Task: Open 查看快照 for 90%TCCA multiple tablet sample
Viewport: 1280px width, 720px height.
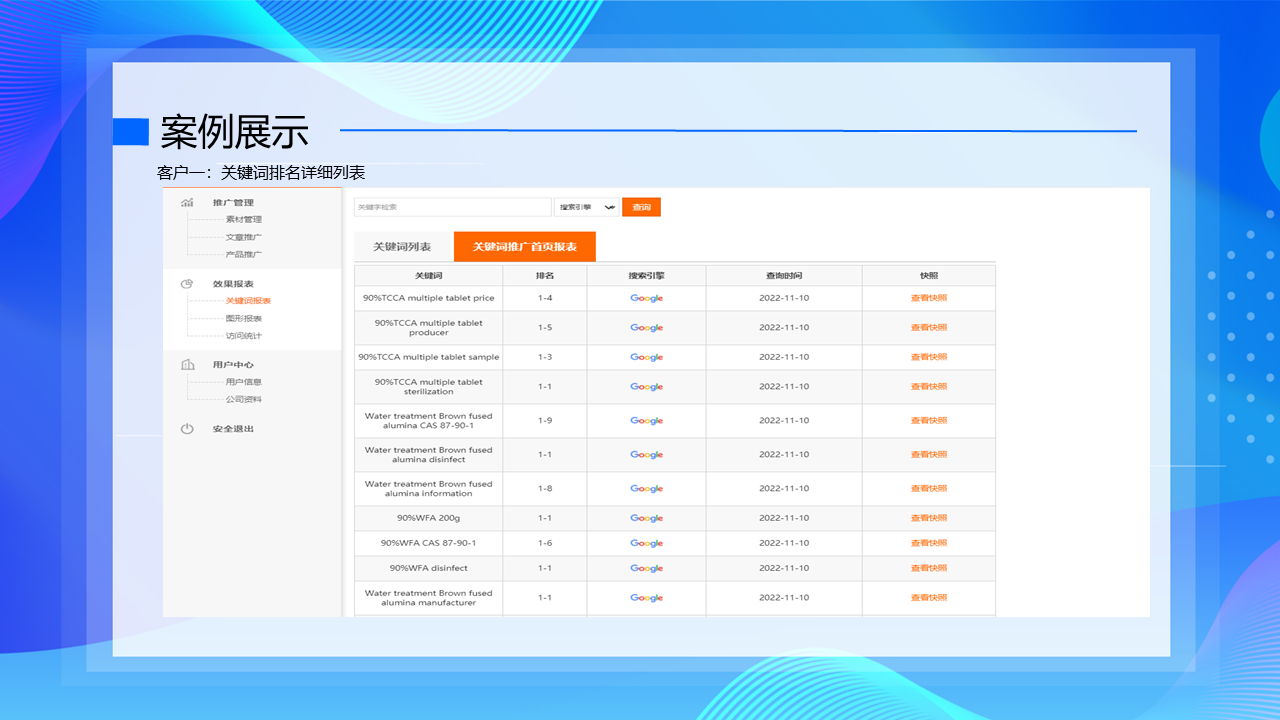Action: (928, 357)
